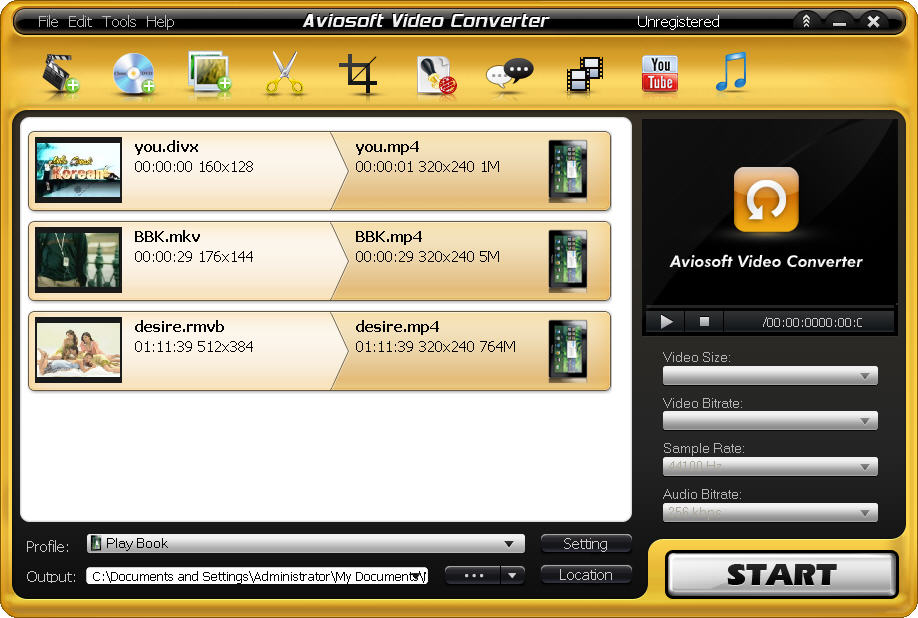Click the desire.mp4 output file name

397,327
